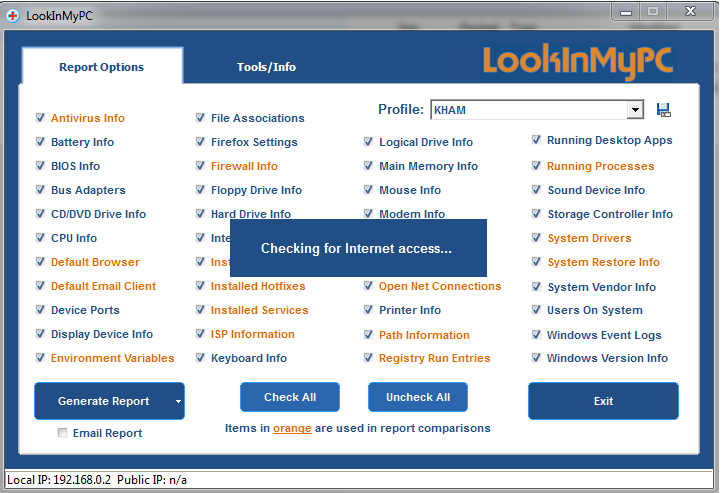Toggle the Bus Adapters checkbox
The image size is (721, 493).
(x=40, y=189)
